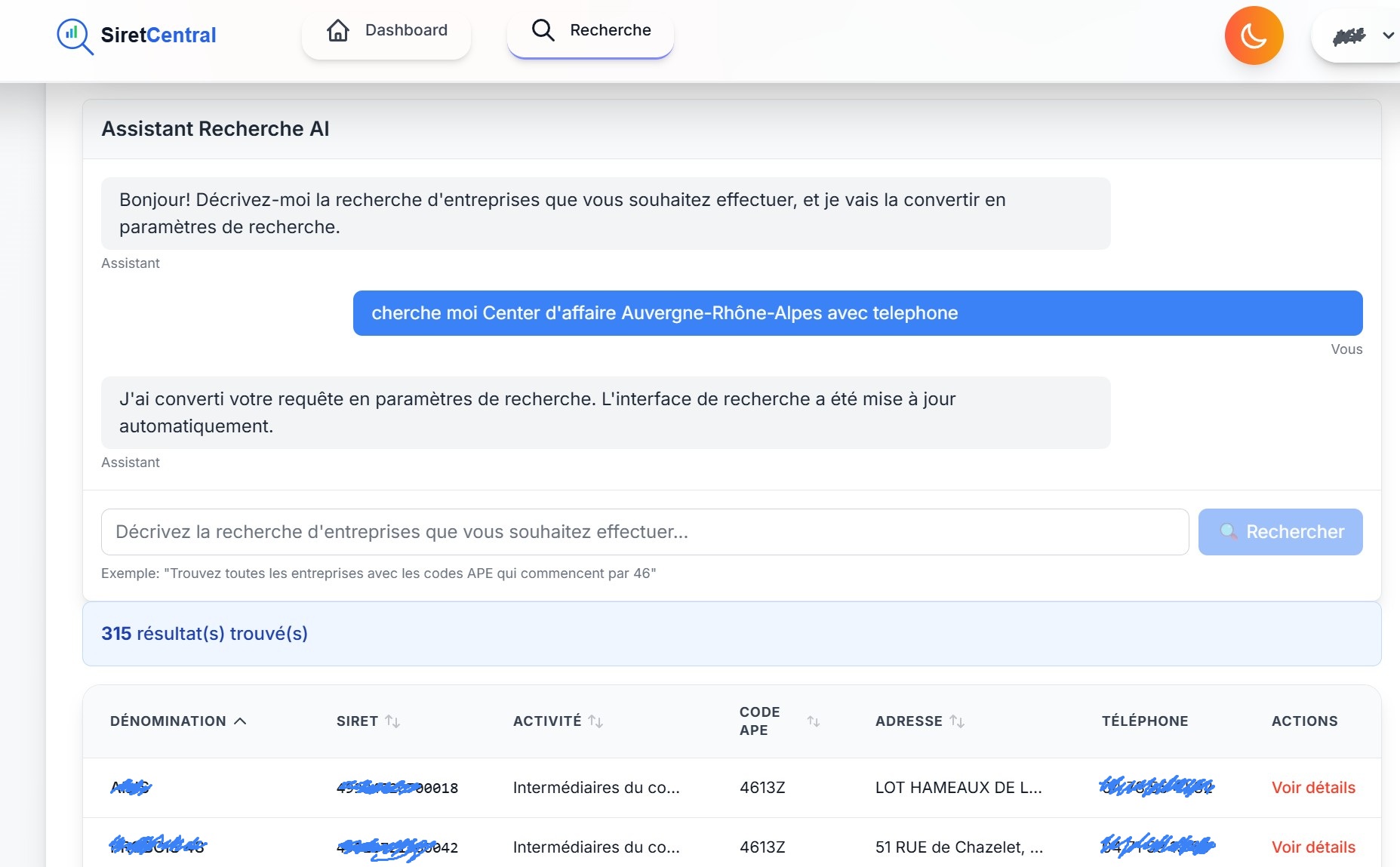Image resolution: width=1400 pixels, height=867 pixels.
Task: Click the Activité column sort icon
Action: click(x=595, y=721)
